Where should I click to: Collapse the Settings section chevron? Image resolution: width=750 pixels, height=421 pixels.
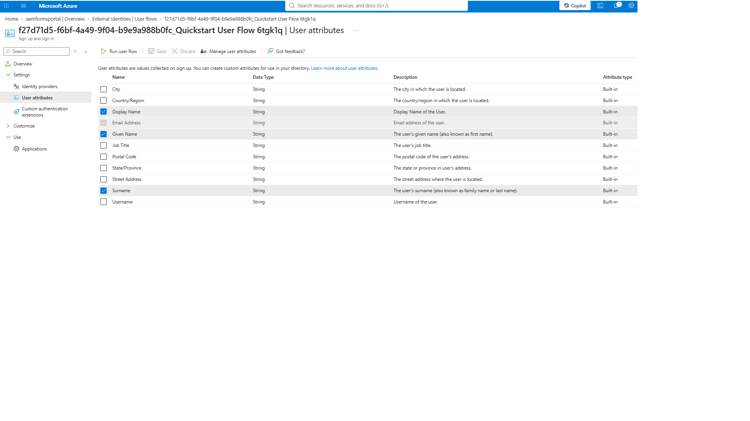click(x=8, y=75)
